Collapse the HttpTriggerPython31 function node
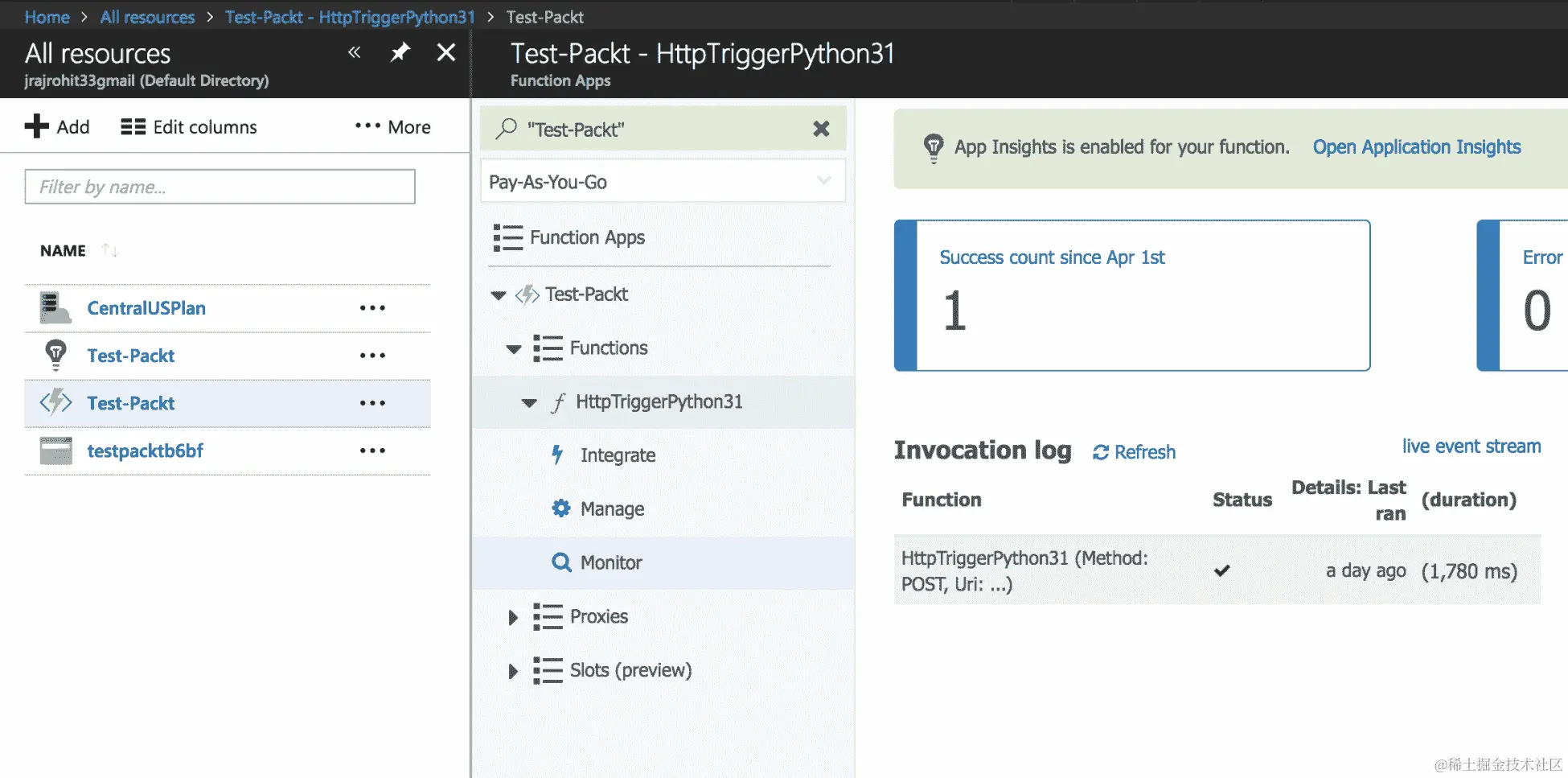 click(x=529, y=402)
